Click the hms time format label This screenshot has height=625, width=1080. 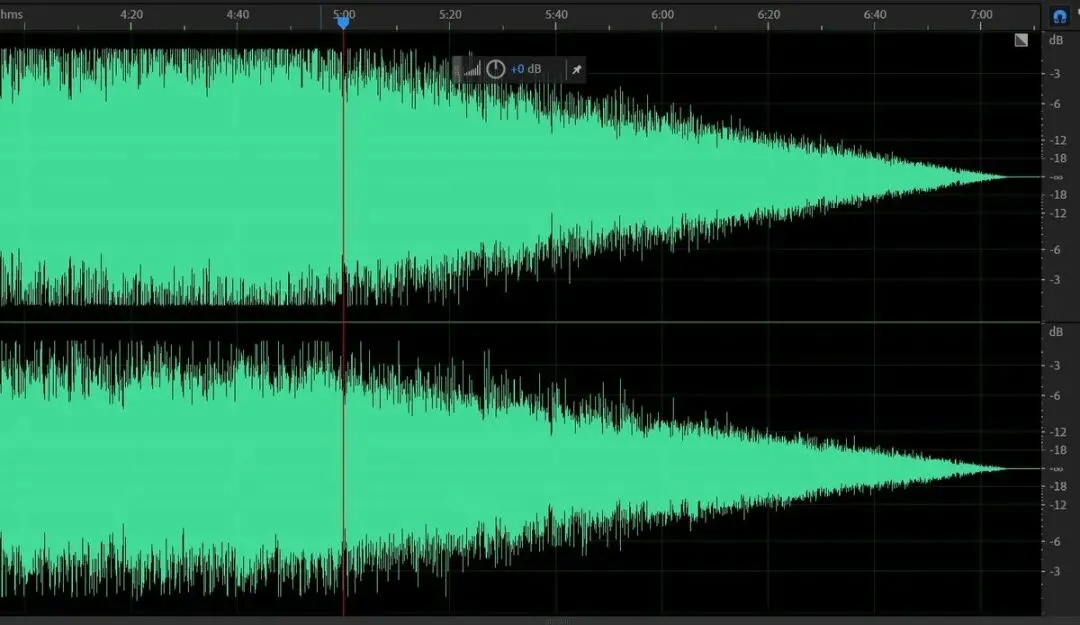(12, 14)
